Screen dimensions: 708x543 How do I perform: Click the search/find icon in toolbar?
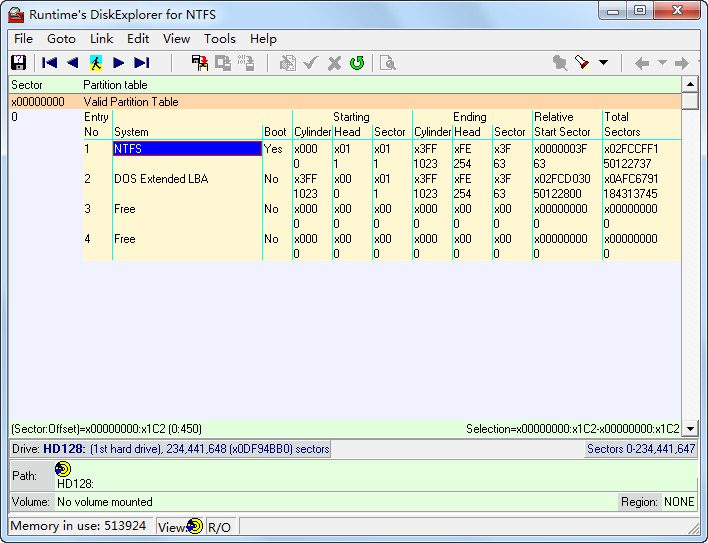[x=387, y=63]
